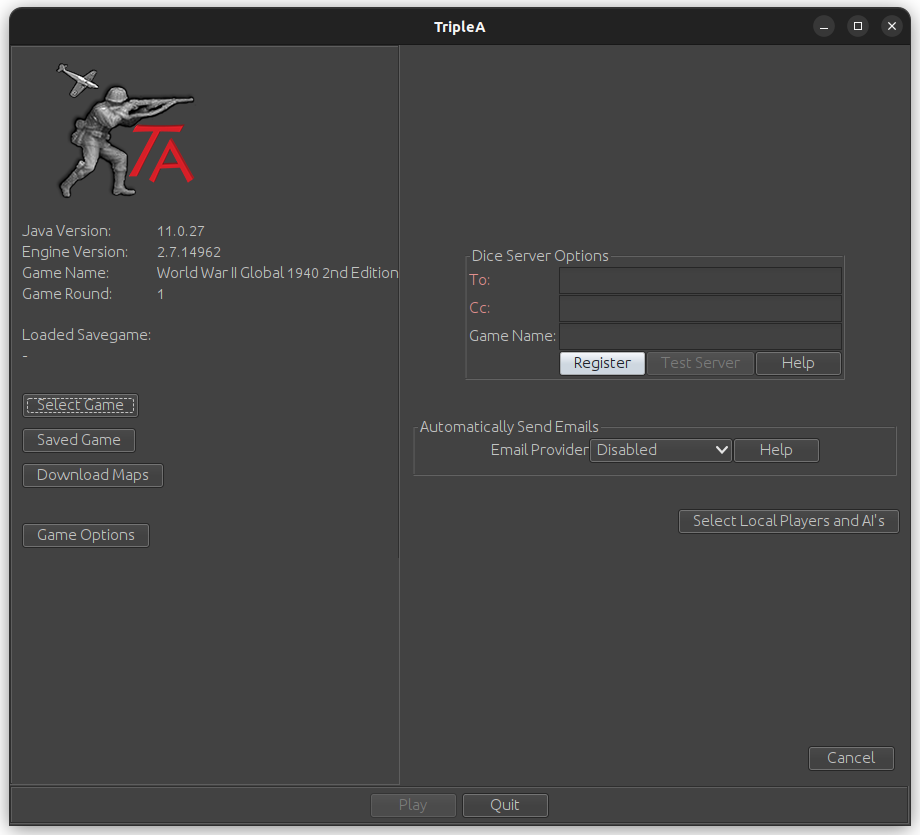Maximize the TripleA window
Viewport: 920px width, 835px height.
pyautogui.click(x=858, y=26)
